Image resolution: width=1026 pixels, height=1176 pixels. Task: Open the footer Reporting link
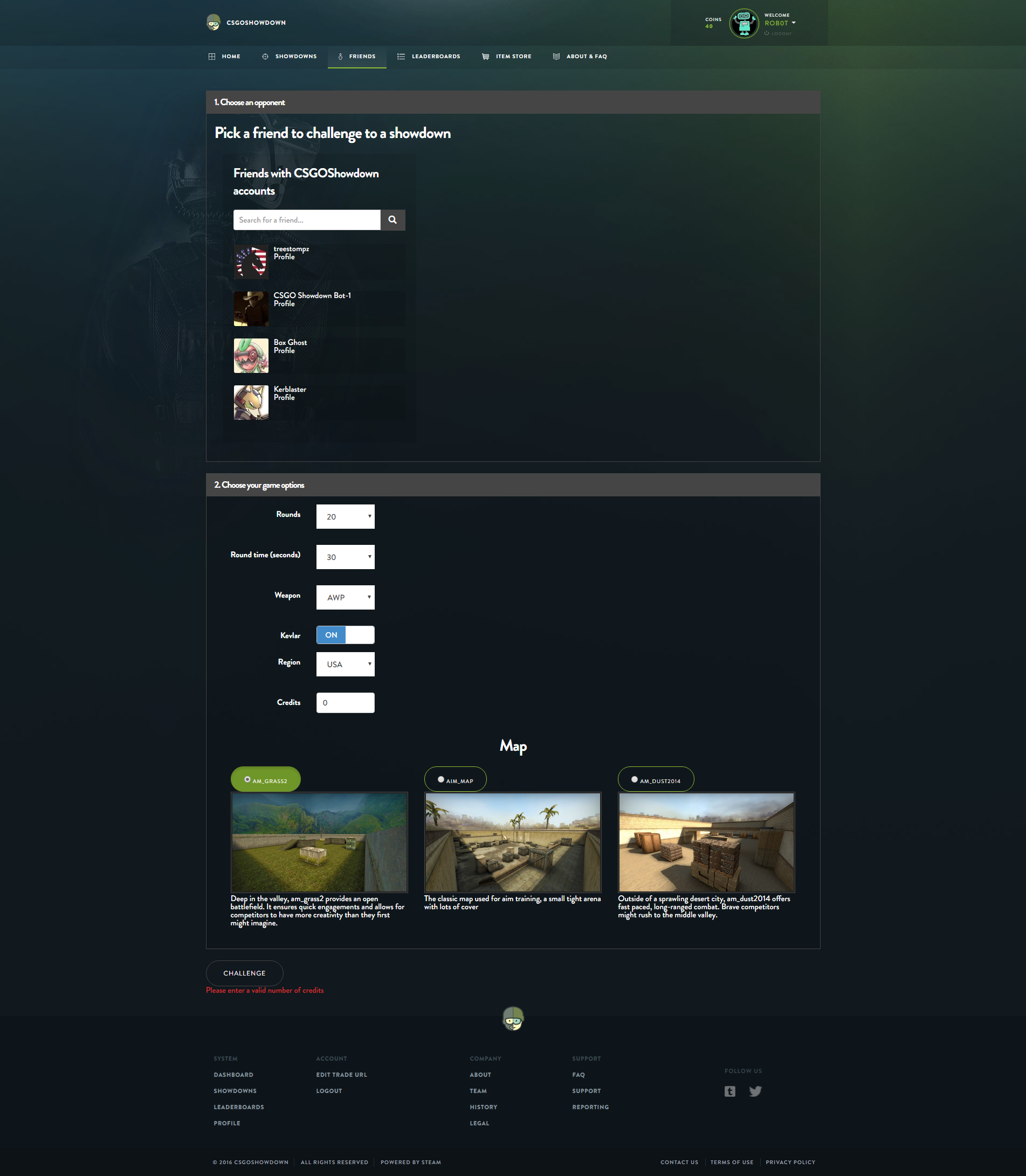pyautogui.click(x=590, y=1108)
